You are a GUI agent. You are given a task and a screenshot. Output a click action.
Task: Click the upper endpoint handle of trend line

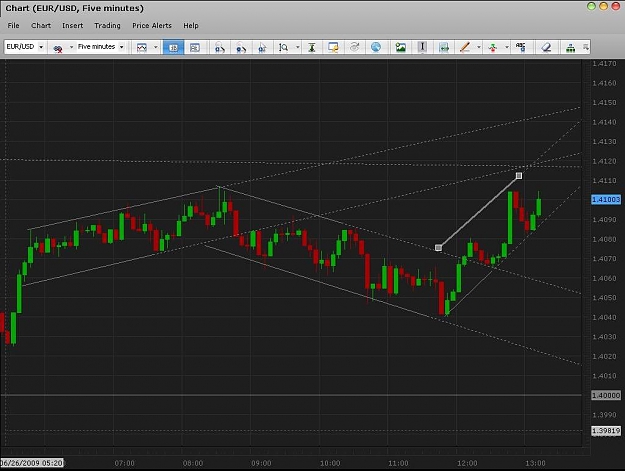(519, 176)
